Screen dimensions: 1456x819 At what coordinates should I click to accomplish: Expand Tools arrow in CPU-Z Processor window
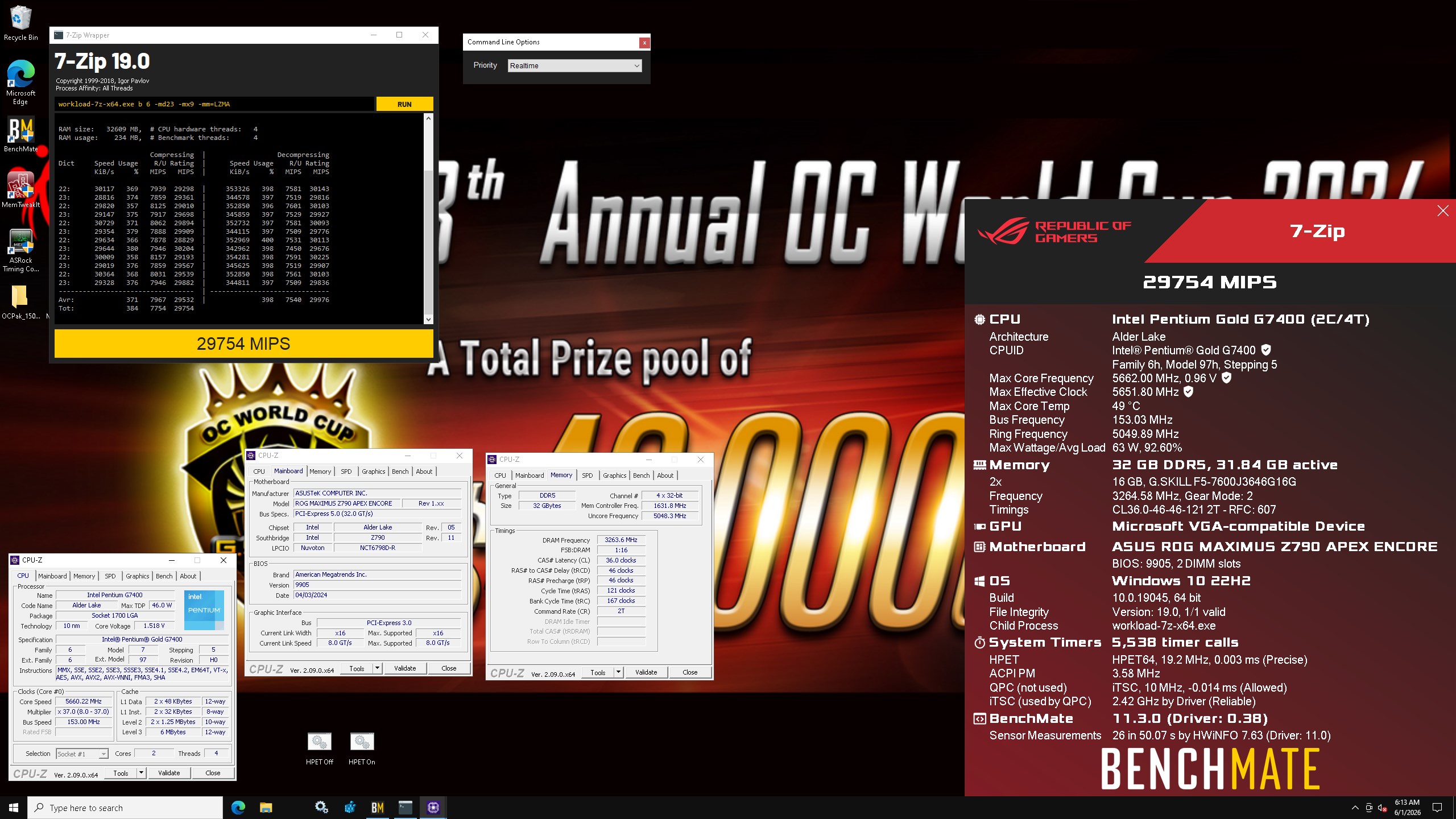141,773
